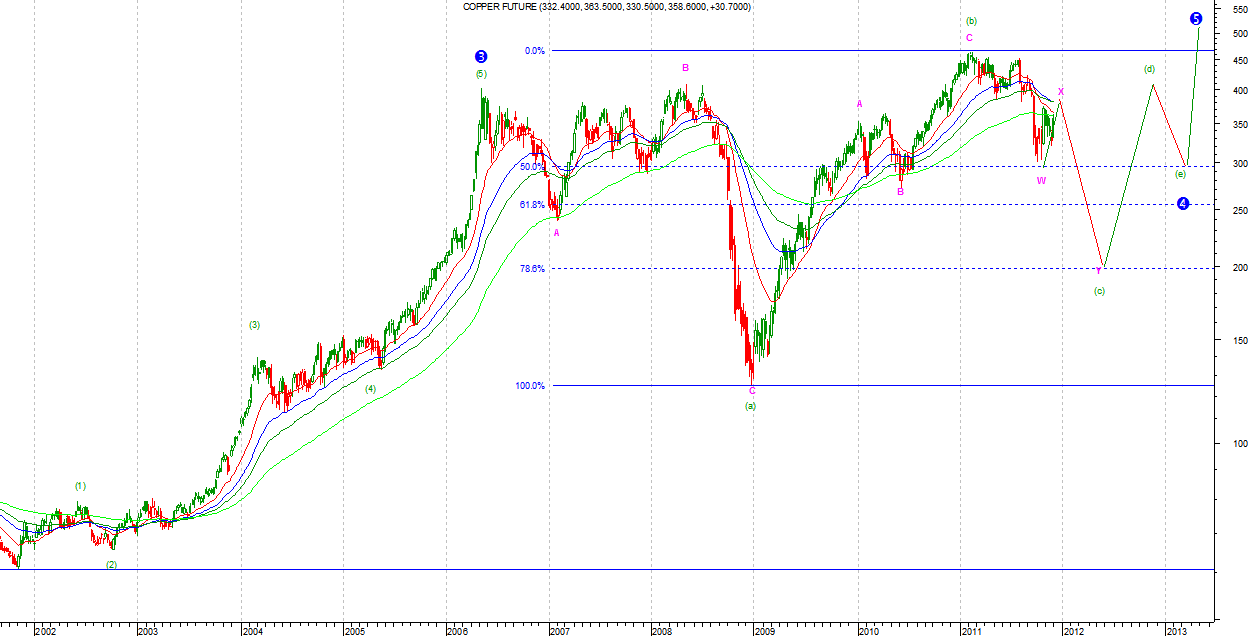1250x636 pixels.
Task: Click the green (a) label at 2008 low
Action: pos(751,406)
